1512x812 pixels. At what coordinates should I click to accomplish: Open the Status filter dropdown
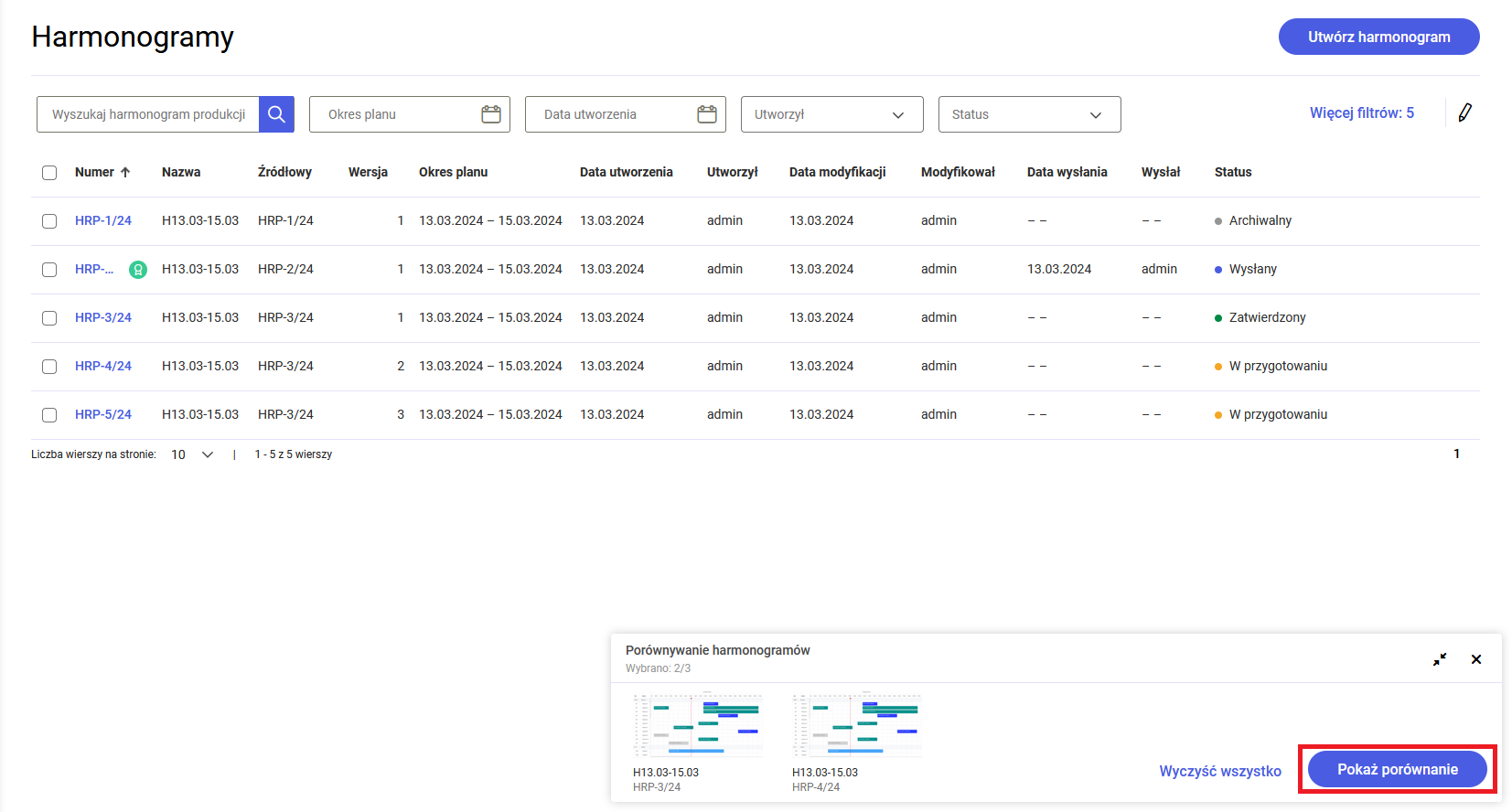1028,114
